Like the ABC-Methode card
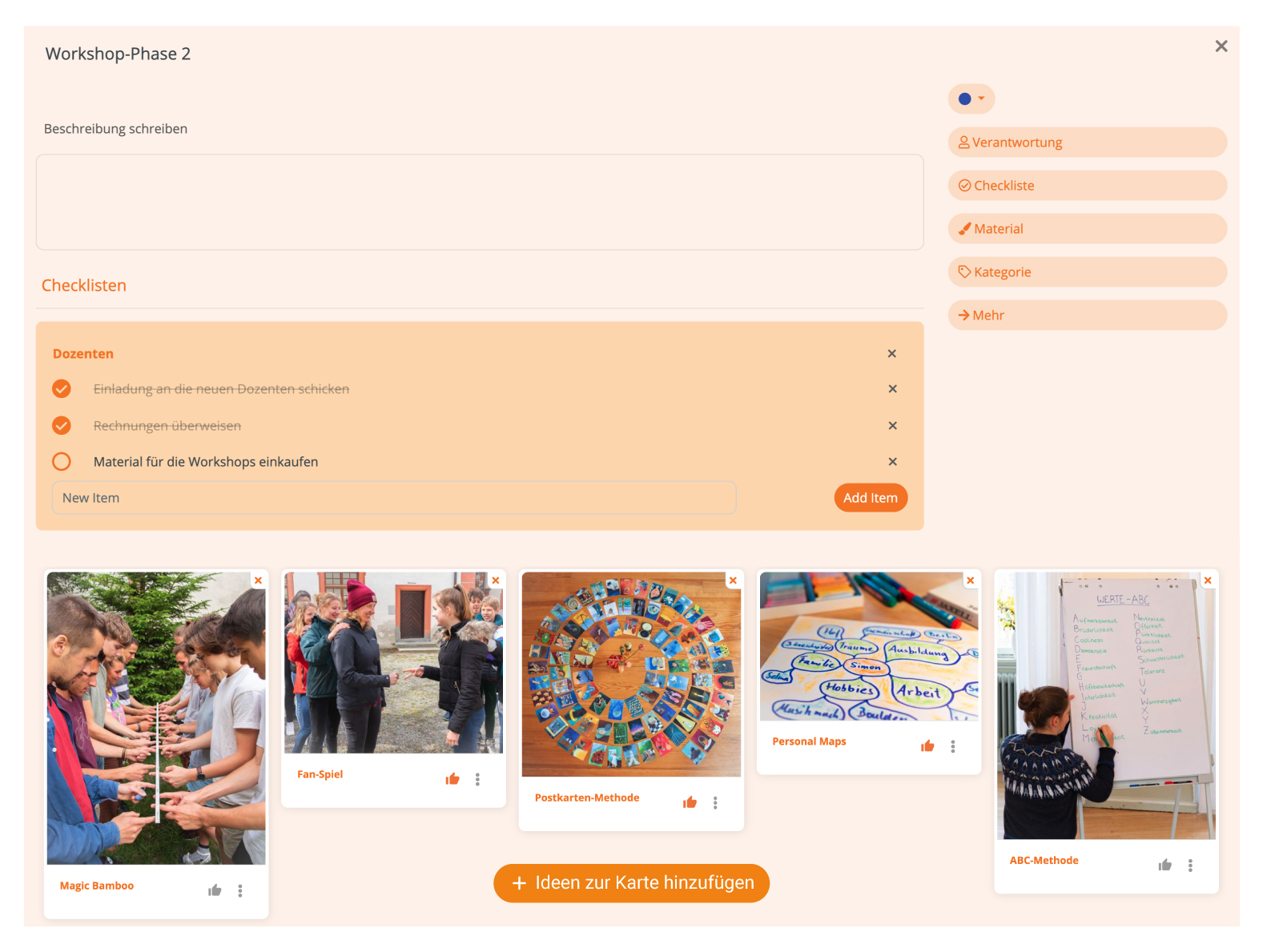This screenshot has height=952, width=1263. [1164, 865]
